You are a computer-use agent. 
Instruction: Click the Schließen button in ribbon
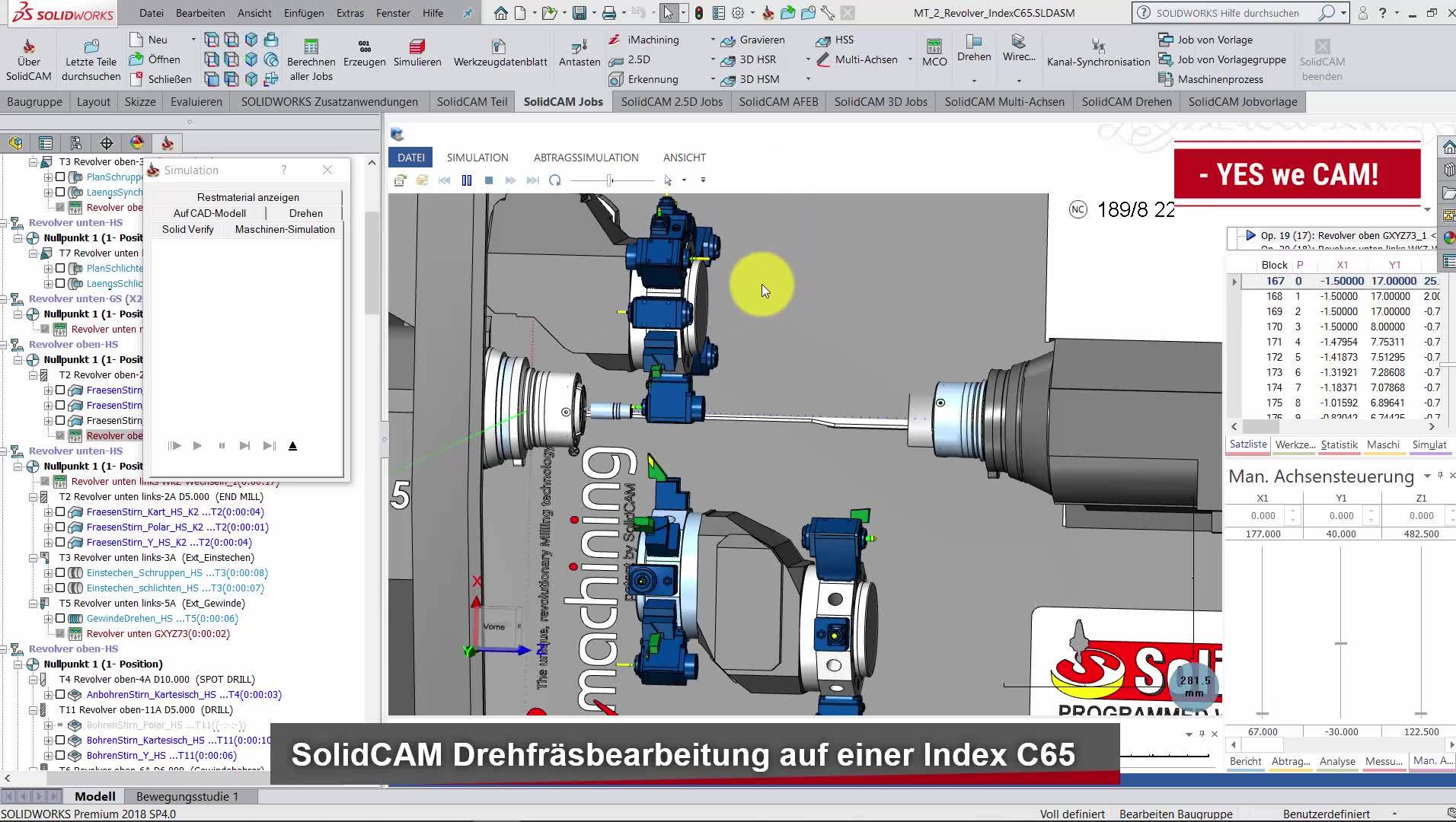coord(161,79)
